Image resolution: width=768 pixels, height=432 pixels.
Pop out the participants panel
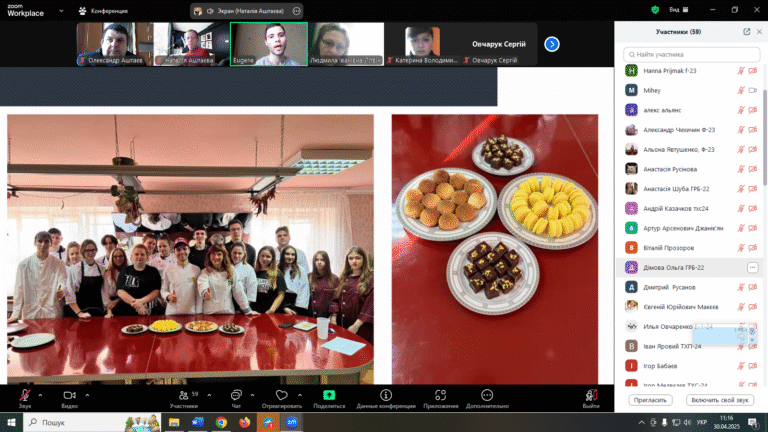tap(746, 32)
